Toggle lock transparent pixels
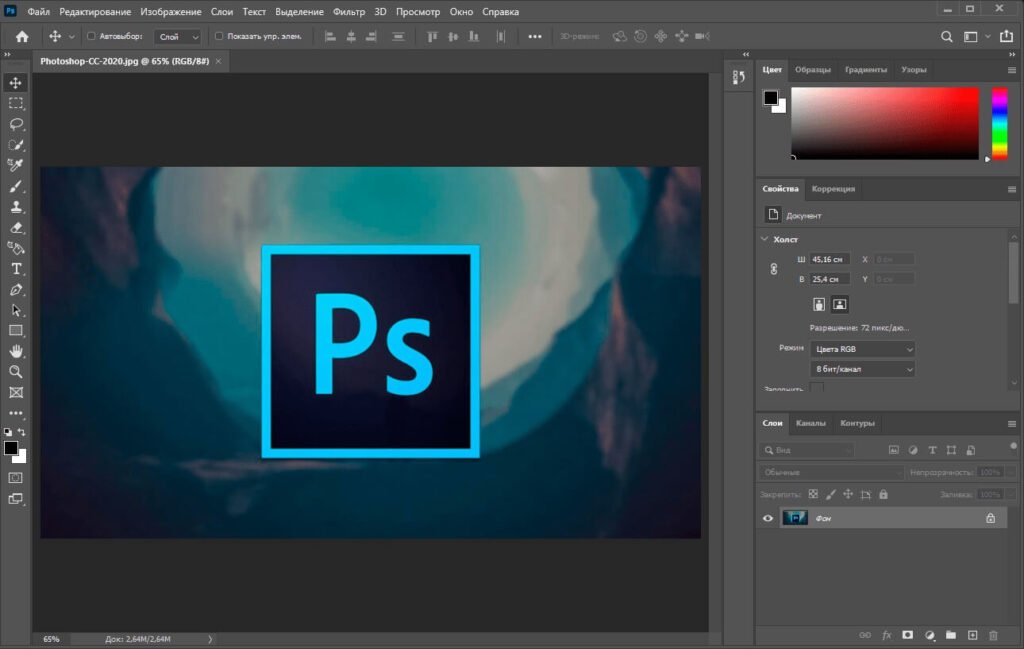The width and height of the screenshot is (1024, 649). click(813, 494)
